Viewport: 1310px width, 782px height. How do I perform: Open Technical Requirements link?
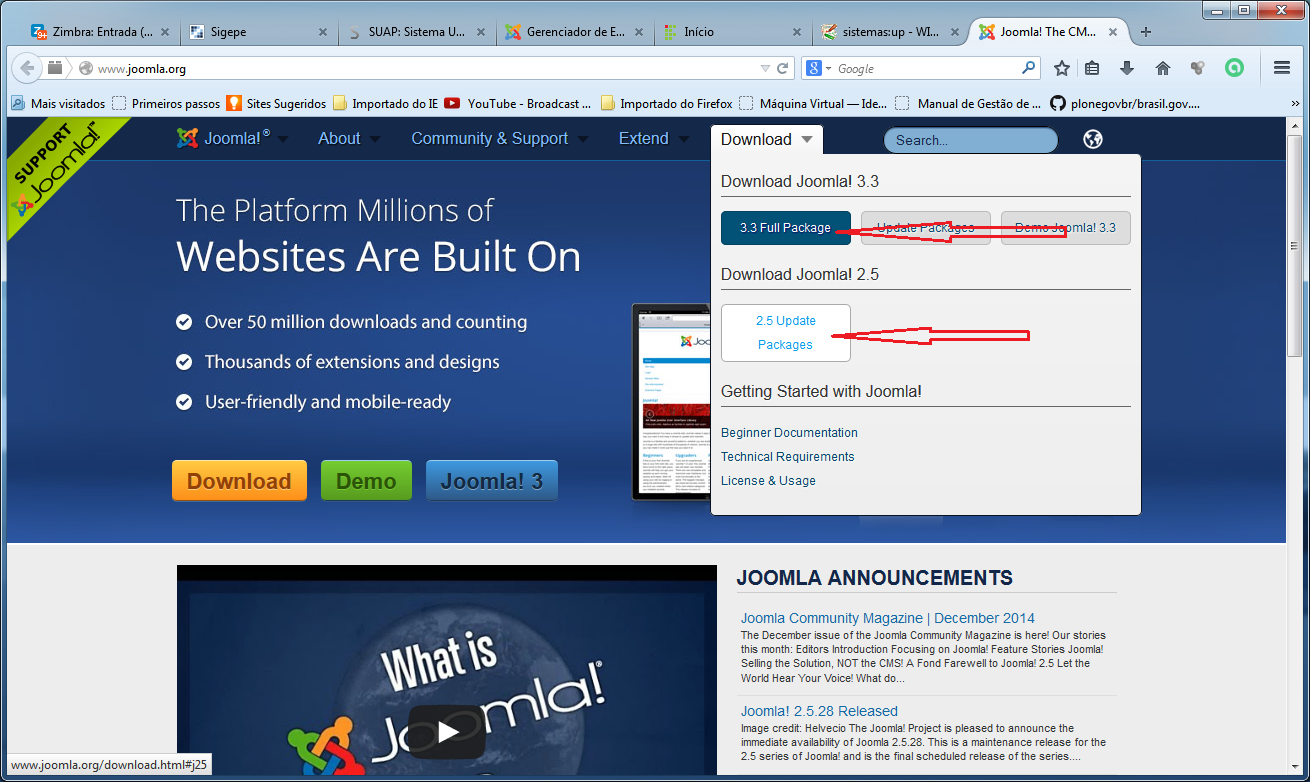click(x=787, y=457)
